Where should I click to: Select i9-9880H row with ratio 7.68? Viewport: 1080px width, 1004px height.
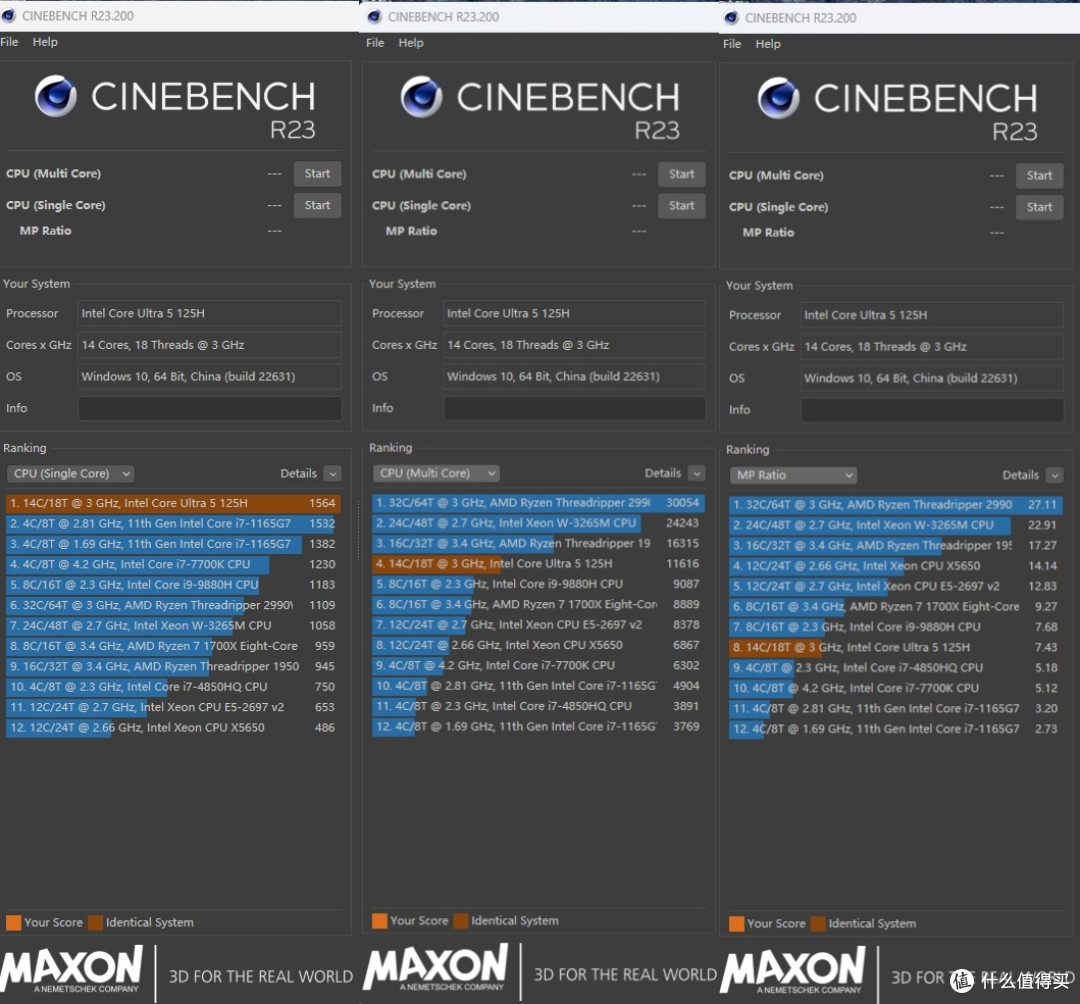click(896, 627)
